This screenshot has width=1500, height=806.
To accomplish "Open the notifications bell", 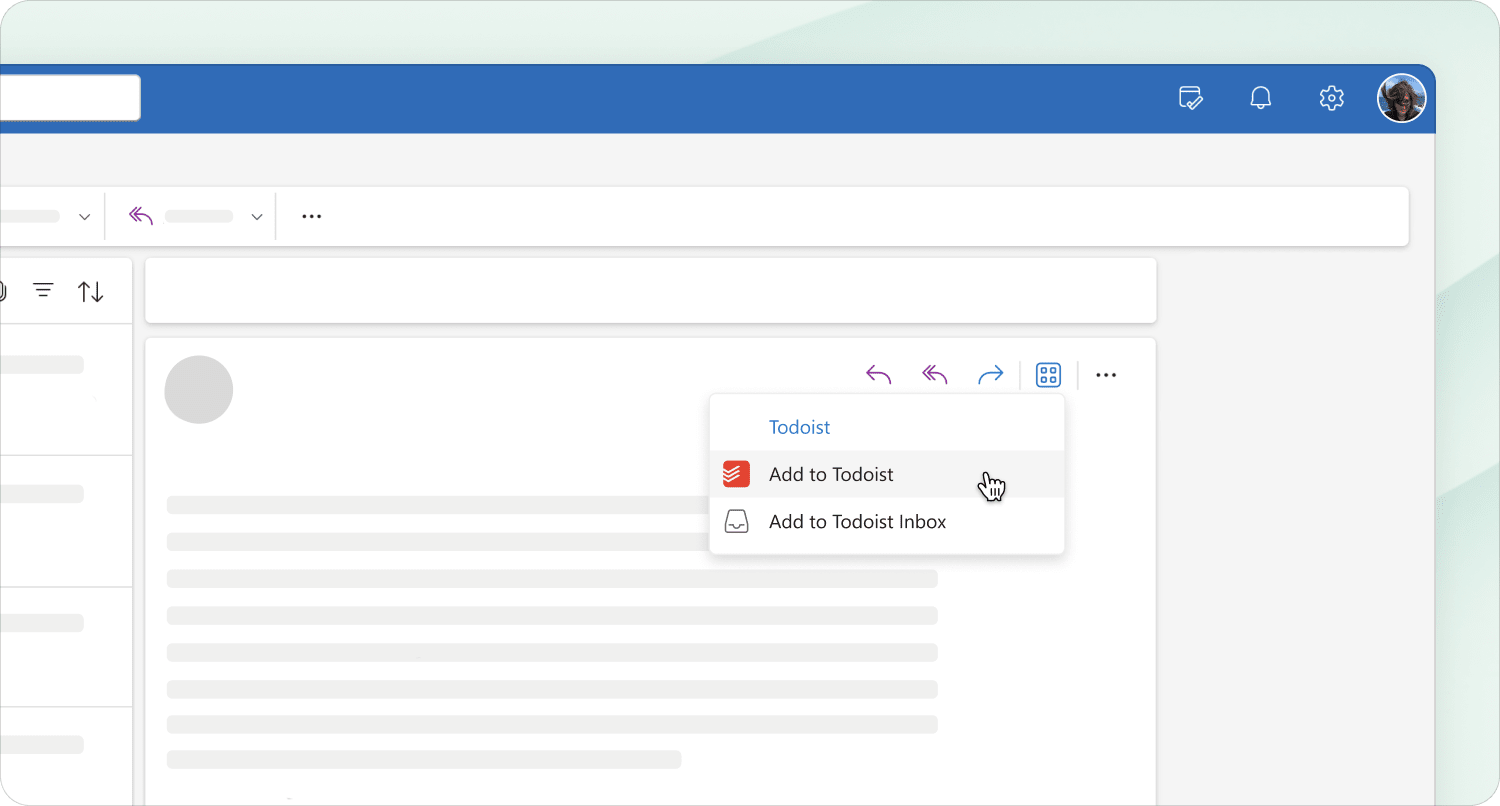I will click(x=1261, y=98).
